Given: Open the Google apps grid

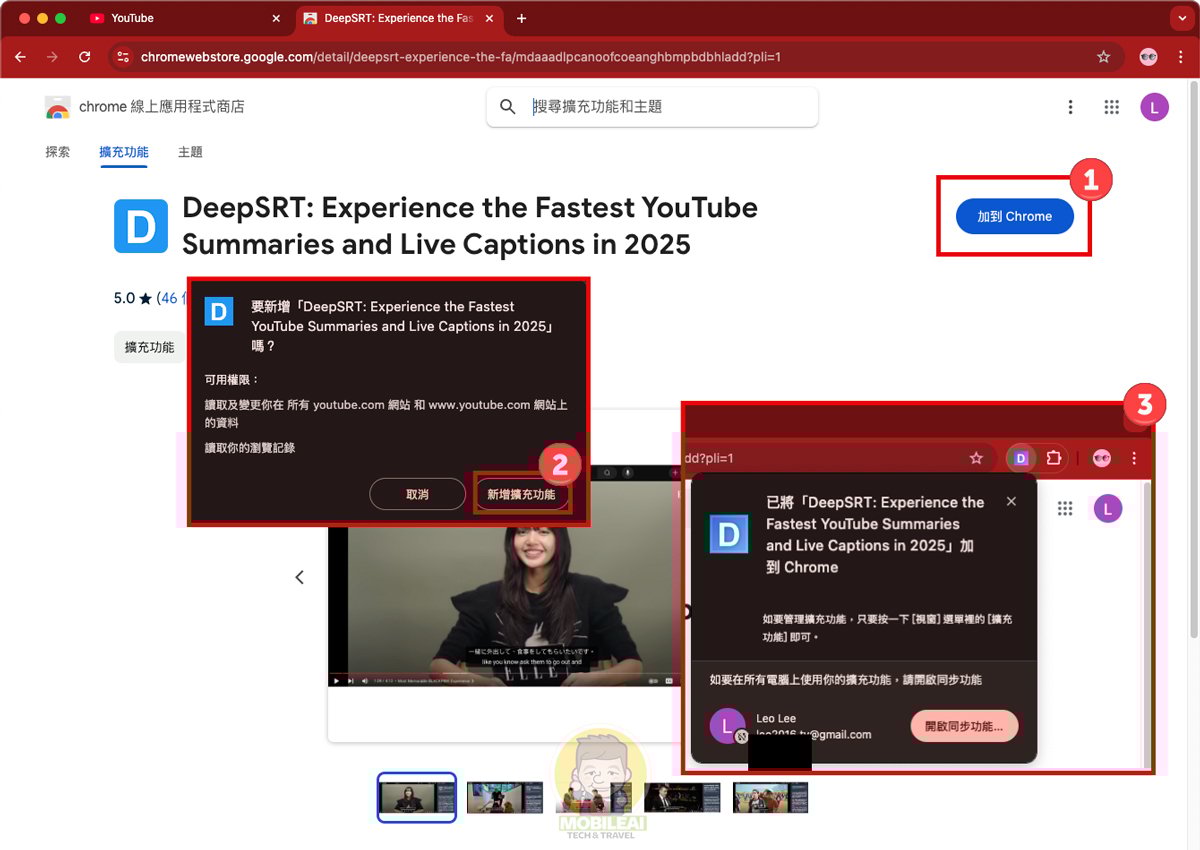Looking at the screenshot, I should [1111, 107].
